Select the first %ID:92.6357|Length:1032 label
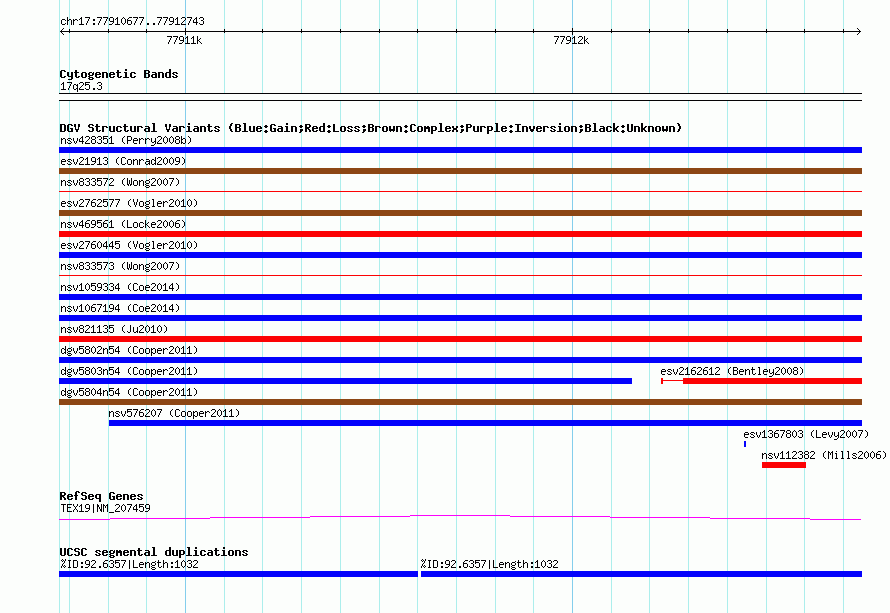This screenshot has height=613, width=890. click(x=129, y=564)
